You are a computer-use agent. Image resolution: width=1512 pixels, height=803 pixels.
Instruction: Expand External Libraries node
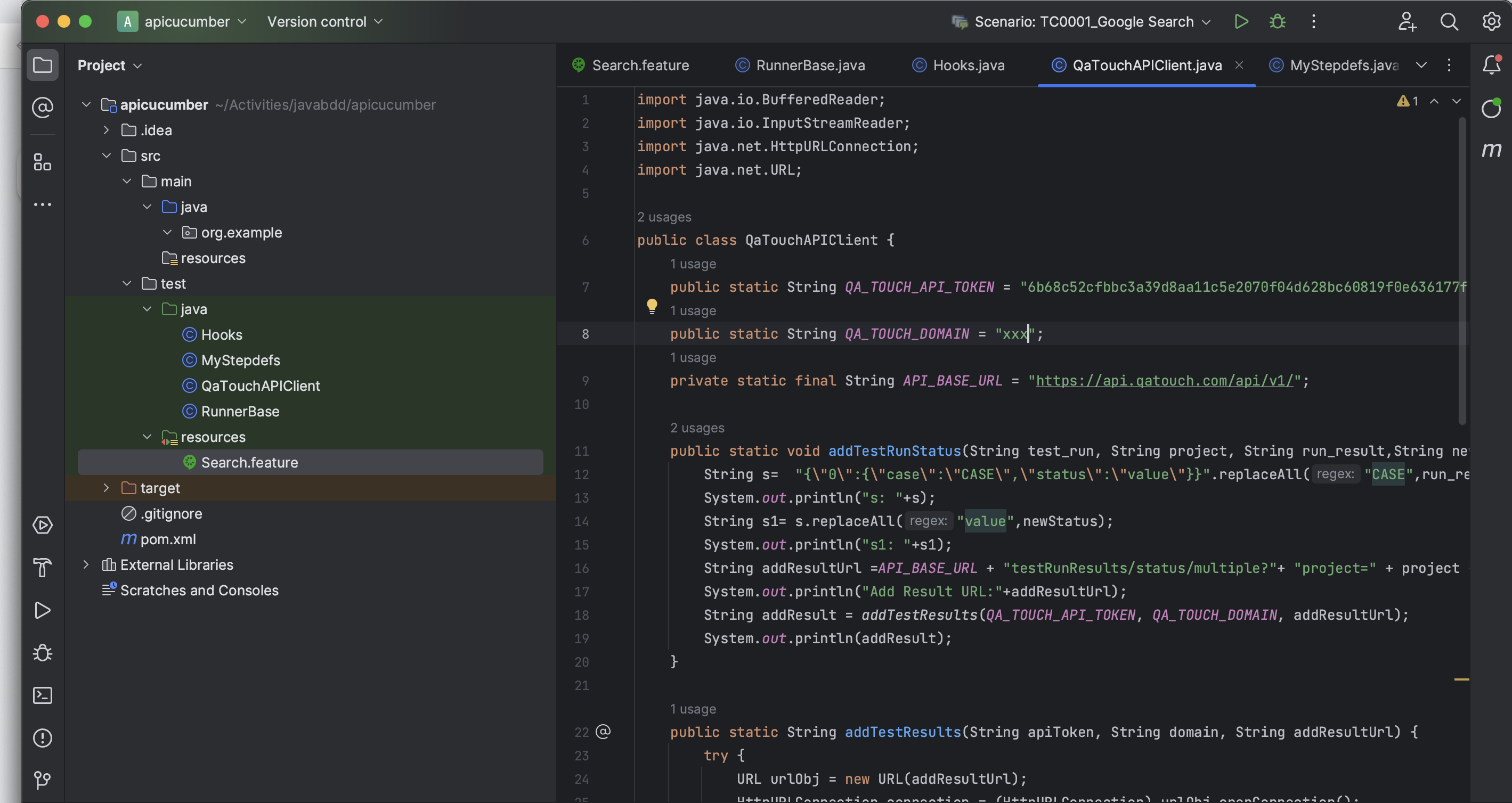click(86, 564)
